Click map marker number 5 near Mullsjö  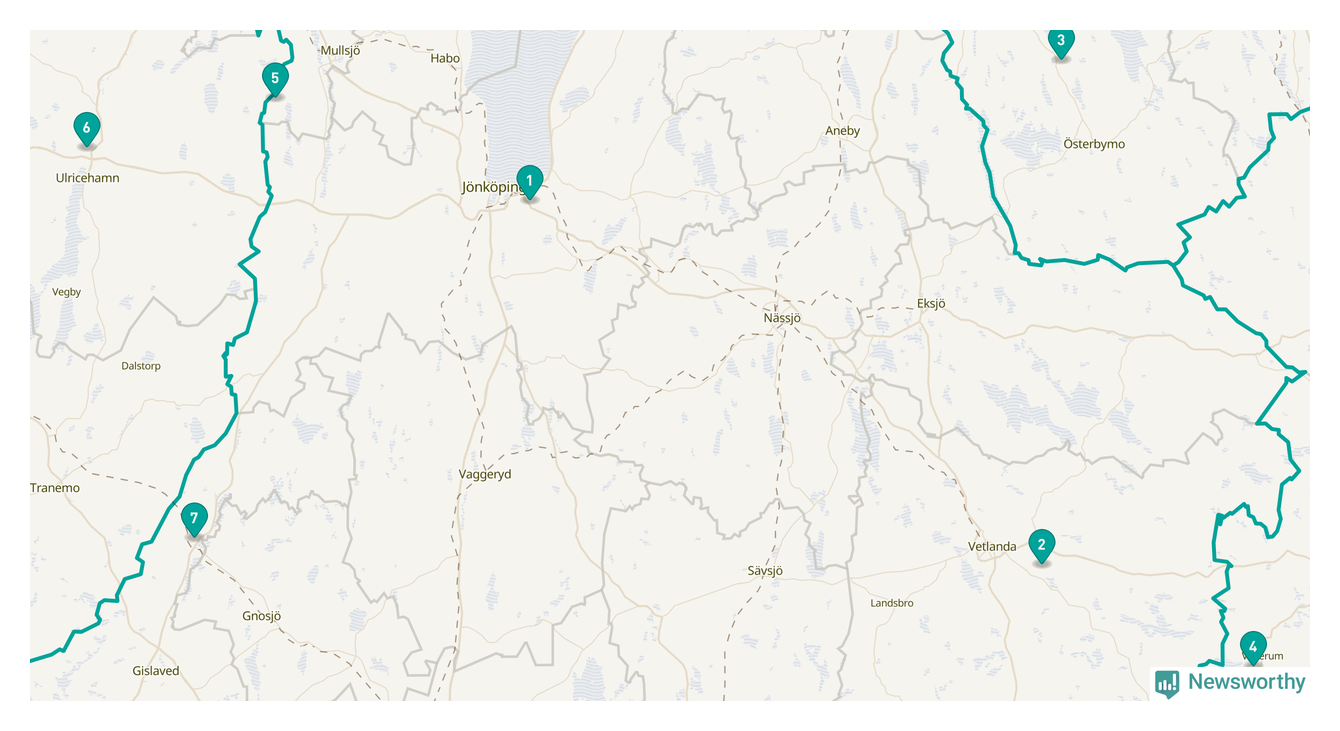275,80
